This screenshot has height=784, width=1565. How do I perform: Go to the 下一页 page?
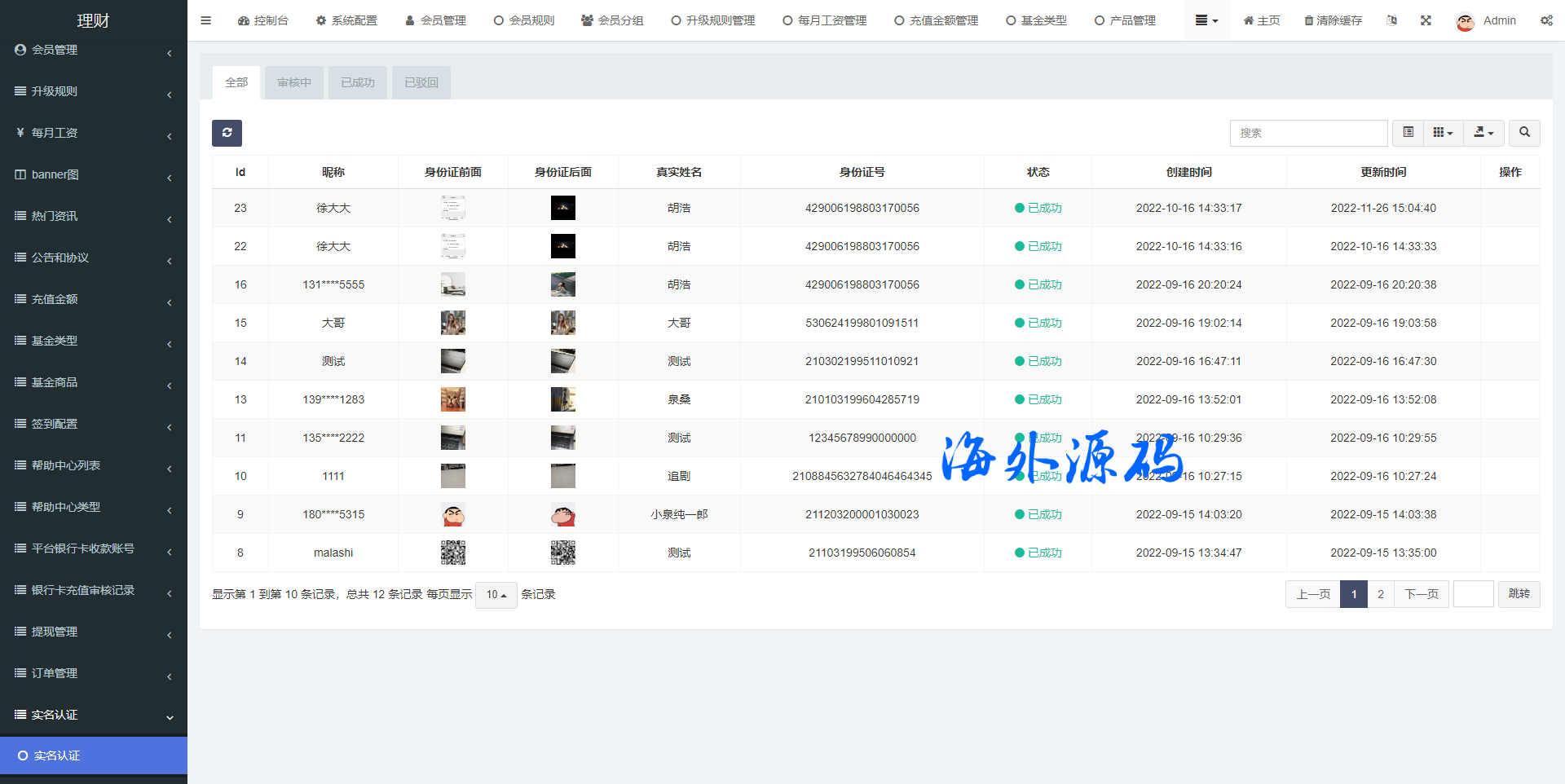pyautogui.click(x=1421, y=594)
